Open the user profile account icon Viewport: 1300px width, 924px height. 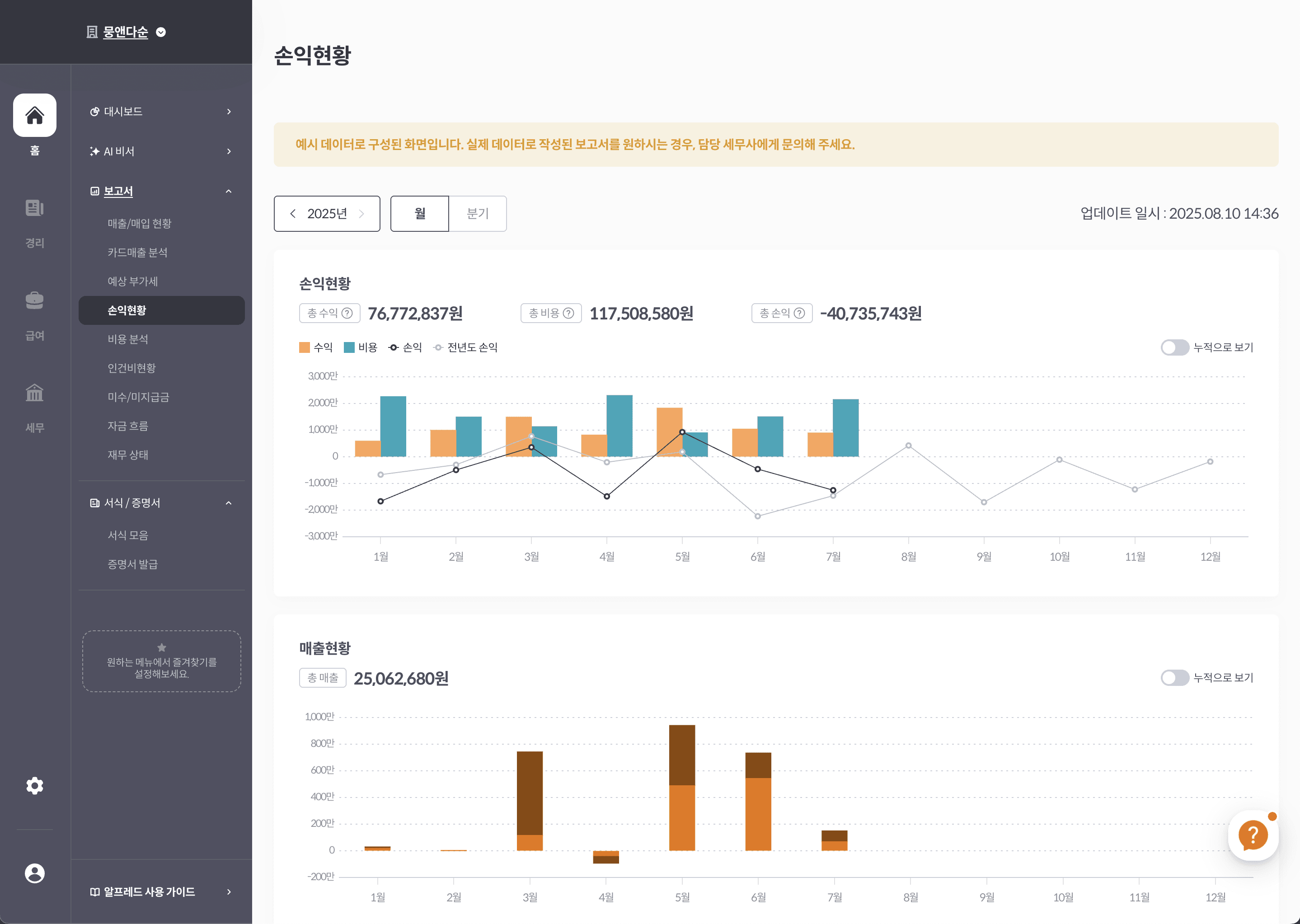35,873
